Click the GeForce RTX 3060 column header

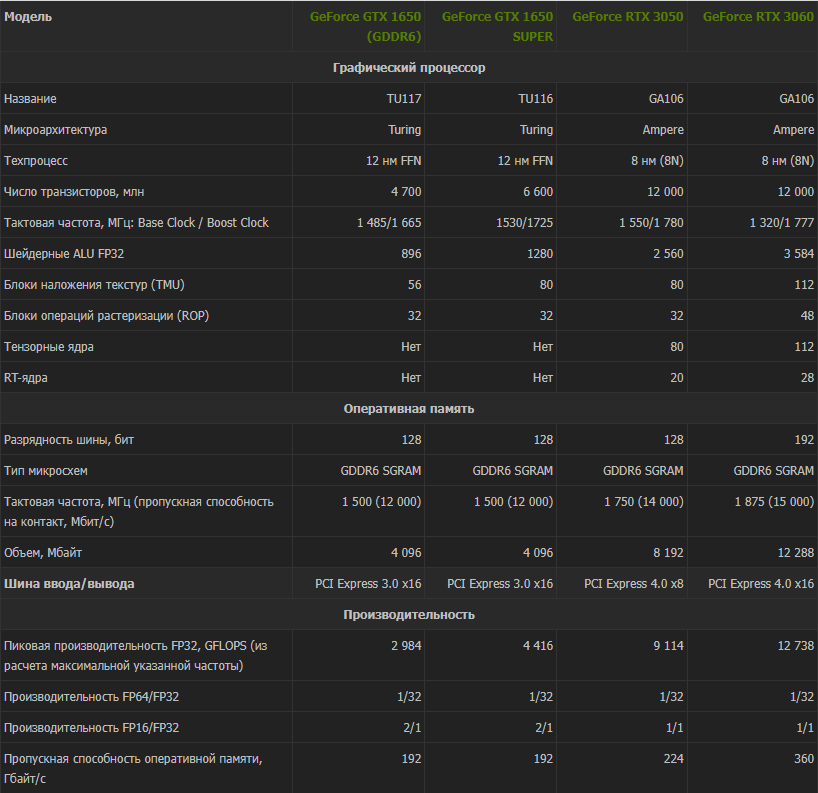pyautogui.click(x=758, y=17)
